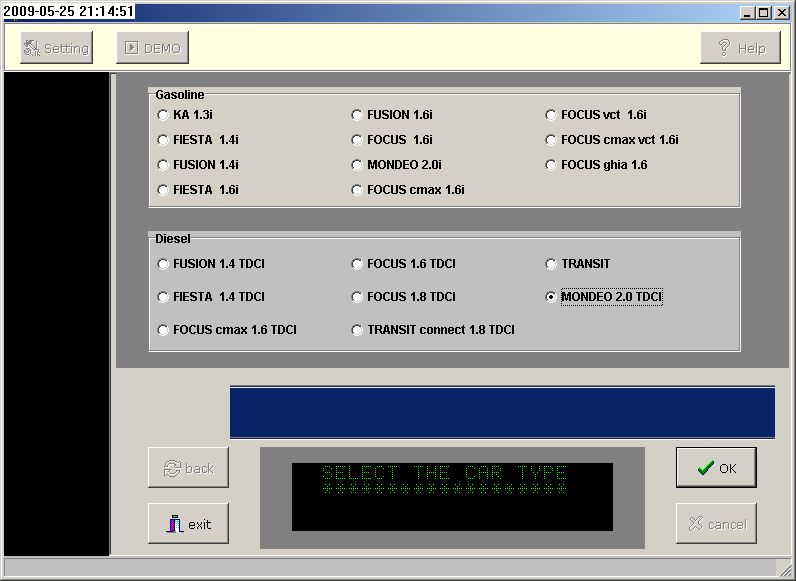Select FOCUS ghia 1.6 option
This screenshot has height=581, width=796.
pyautogui.click(x=552, y=165)
